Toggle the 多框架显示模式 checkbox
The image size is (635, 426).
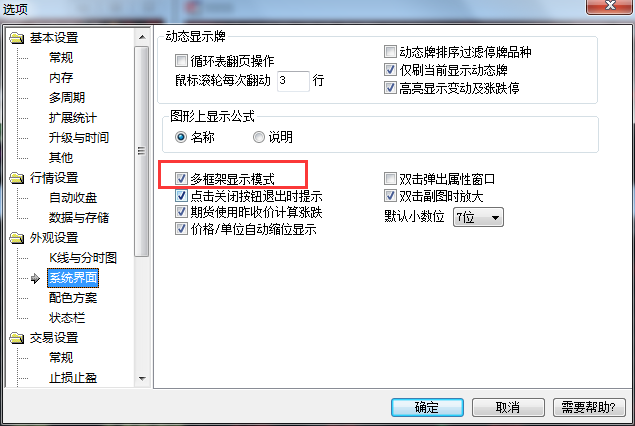pyautogui.click(x=181, y=178)
